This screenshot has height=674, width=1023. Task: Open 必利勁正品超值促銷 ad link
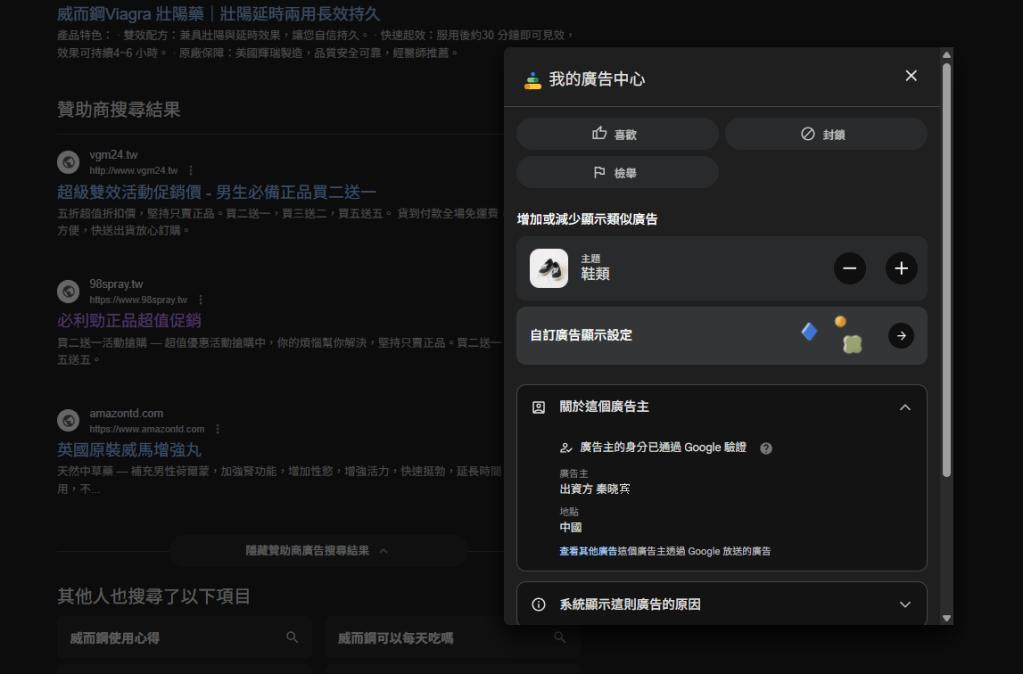point(129,320)
